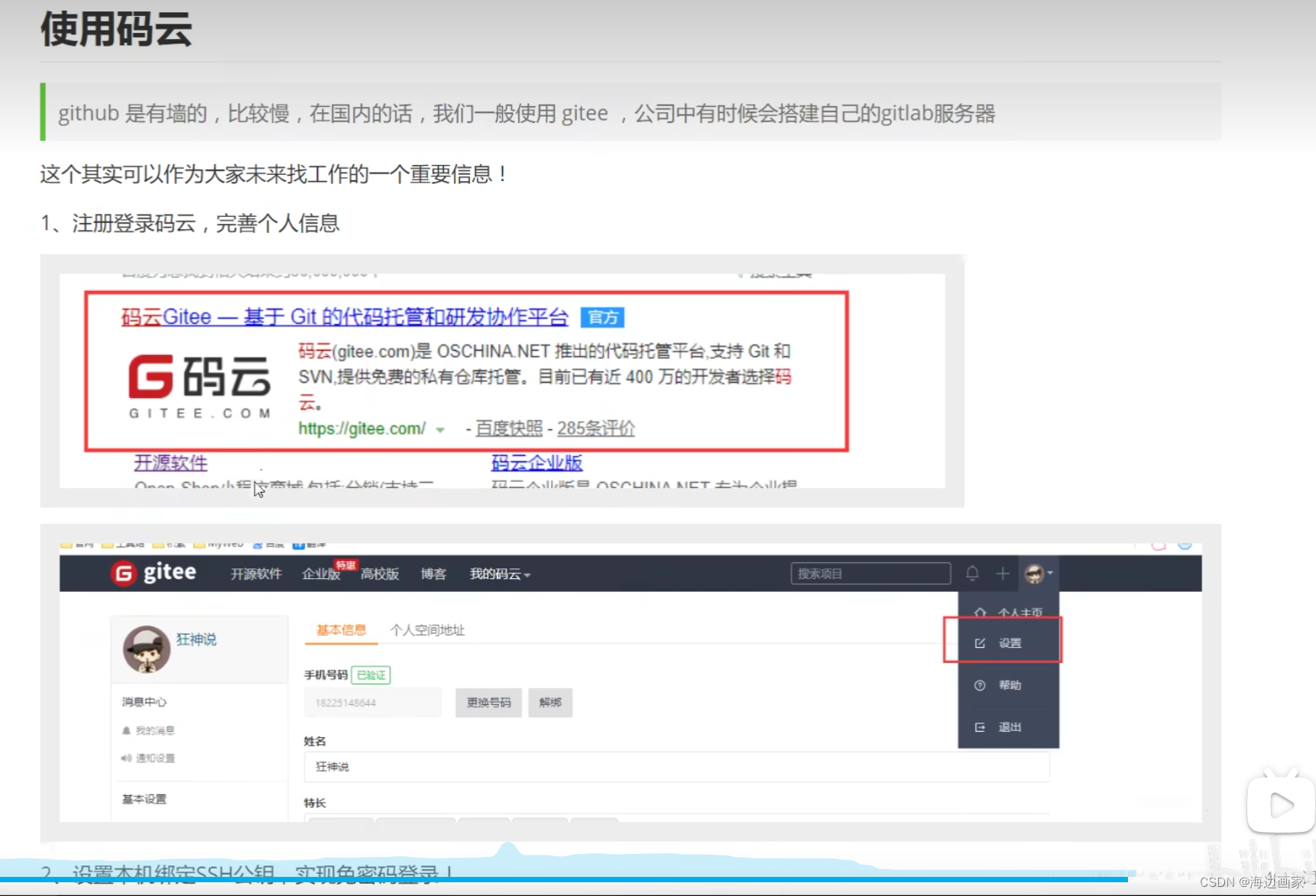Click the 搜索项目 search field
The height and width of the screenshot is (896, 1316).
[x=870, y=574]
